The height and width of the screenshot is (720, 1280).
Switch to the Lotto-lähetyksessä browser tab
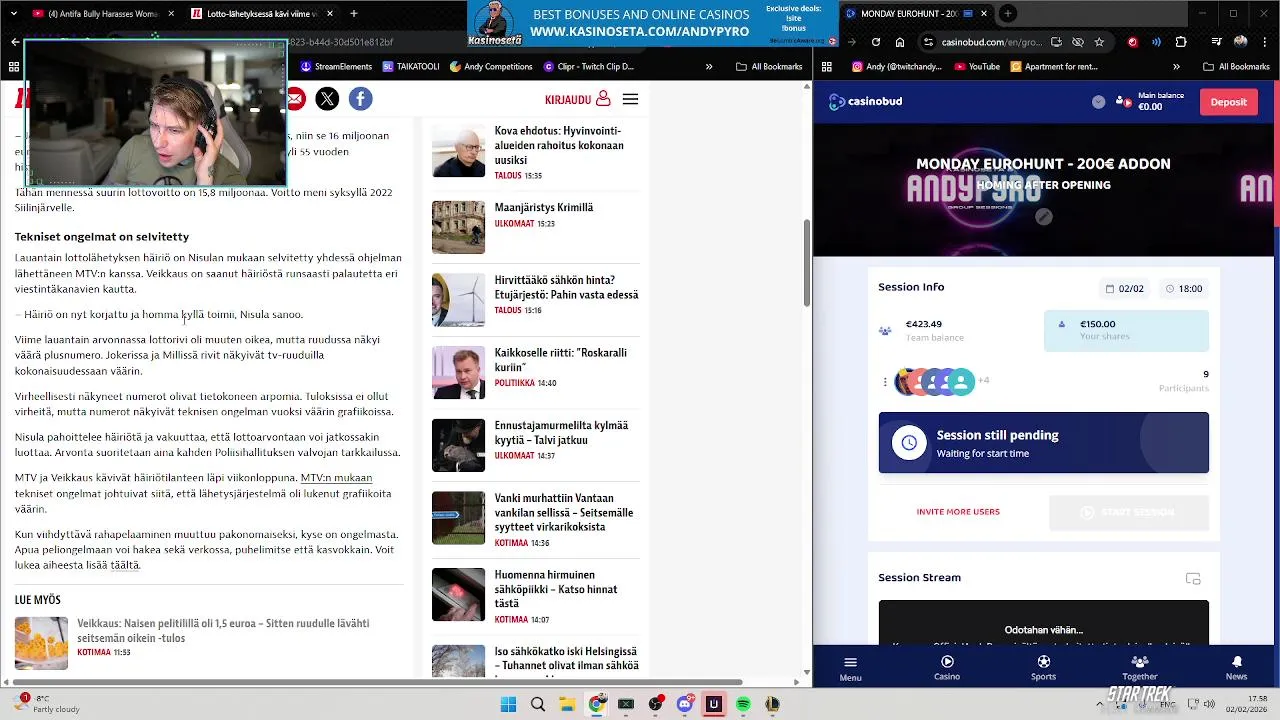(260, 14)
